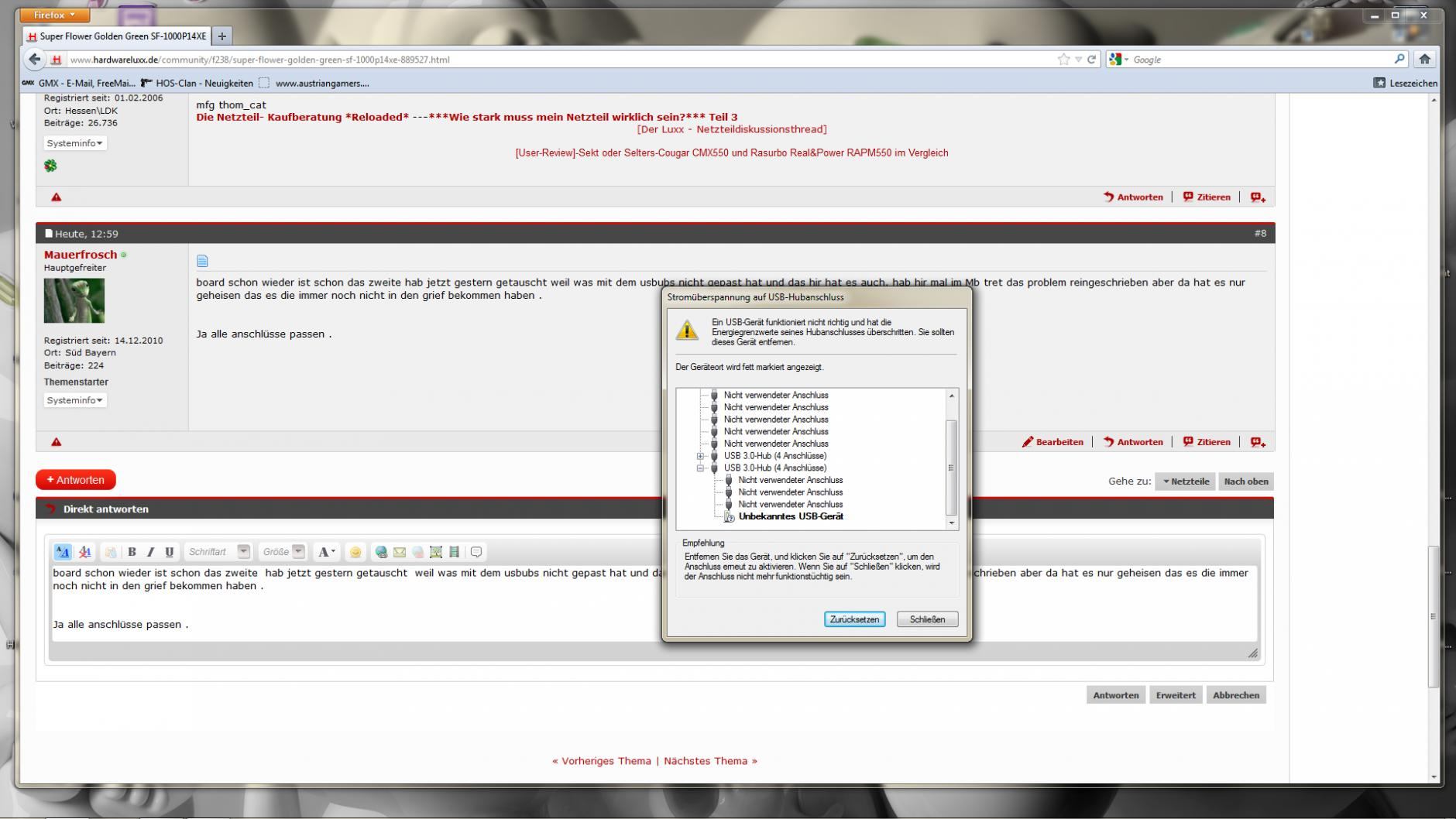The width and height of the screenshot is (1456, 819).
Task: Click Zitieren on post #8
Action: pyautogui.click(x=1207, y=442)
